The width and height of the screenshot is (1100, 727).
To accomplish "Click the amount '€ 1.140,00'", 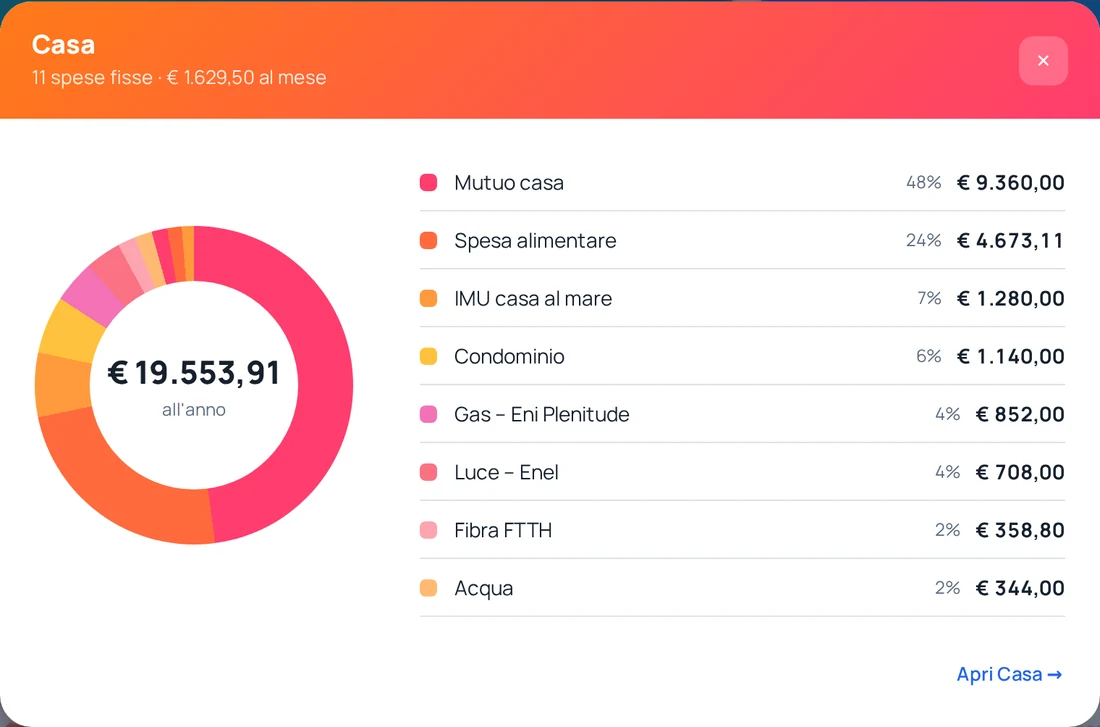I will 1011,356.
